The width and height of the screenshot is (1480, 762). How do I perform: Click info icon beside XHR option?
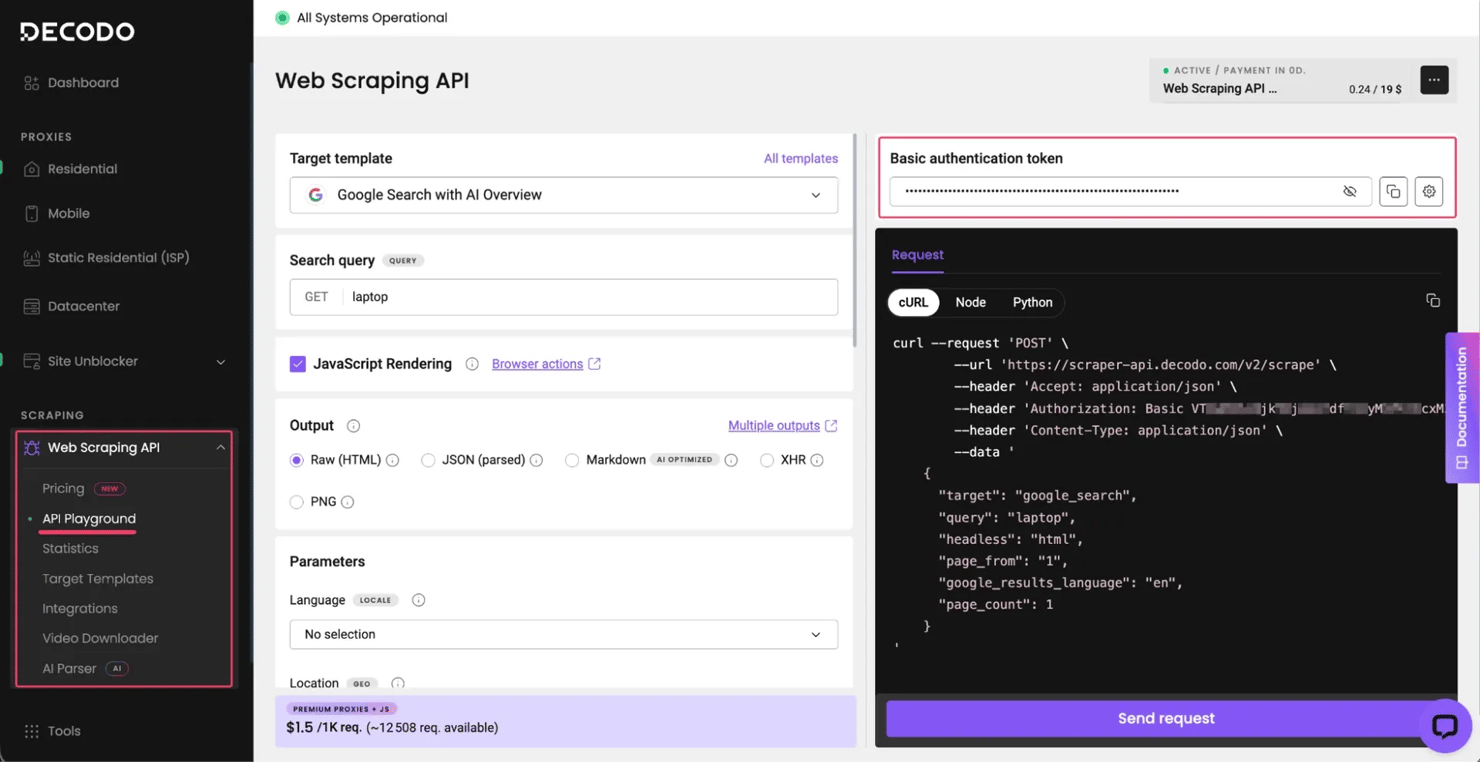pos(817,460)
